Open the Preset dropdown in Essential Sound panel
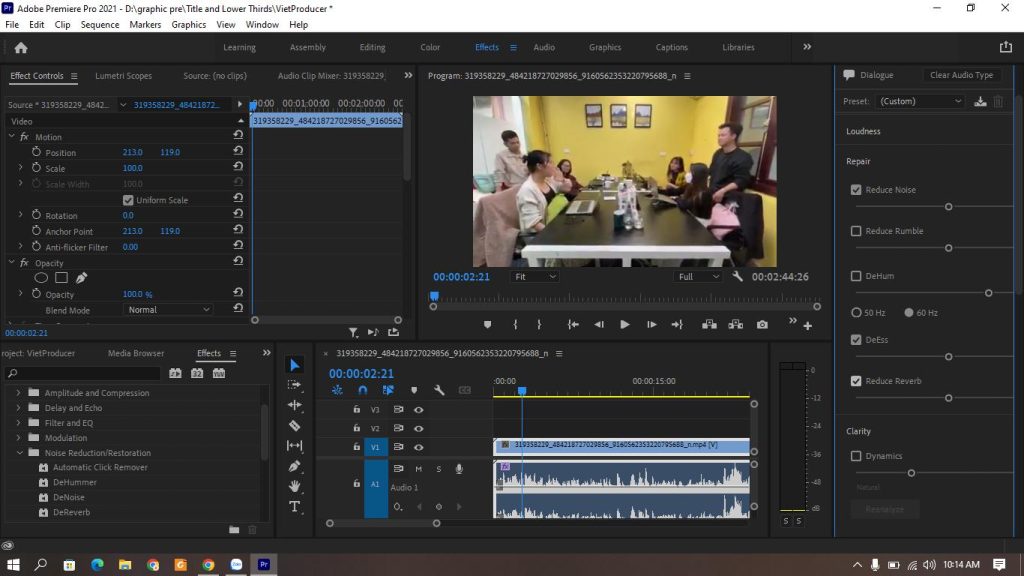This screenshot has width=1024, height=576. [920, 100]
